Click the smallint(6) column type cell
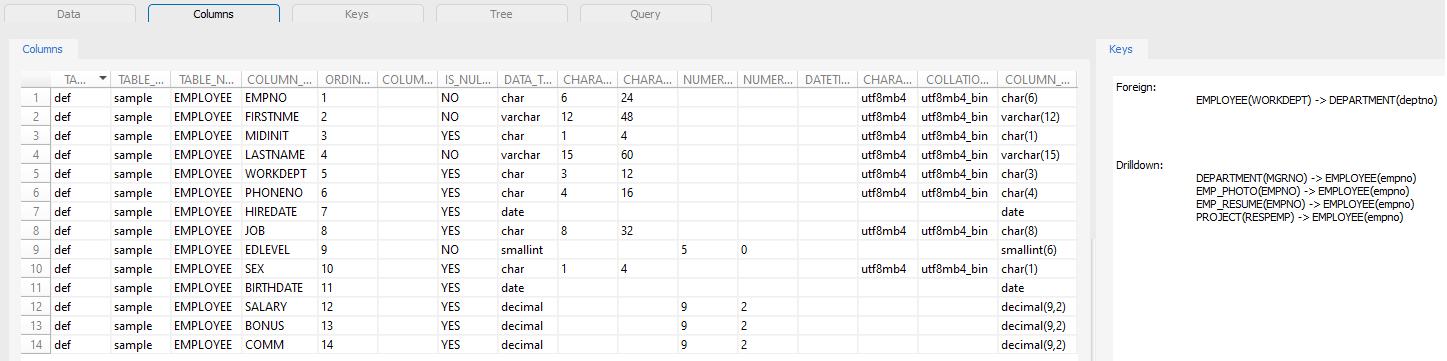 tap(1037, 250)
